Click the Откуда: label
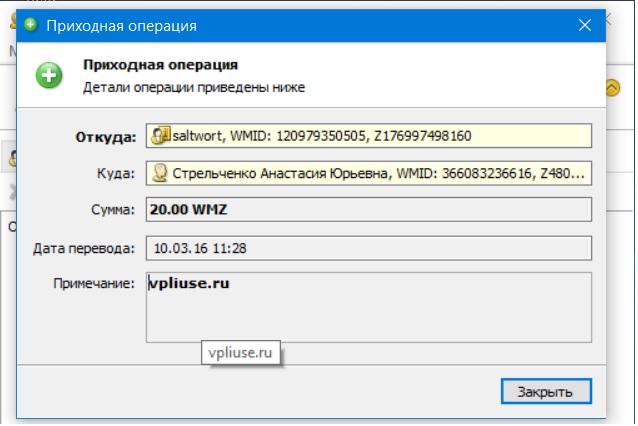 point(106,137)
